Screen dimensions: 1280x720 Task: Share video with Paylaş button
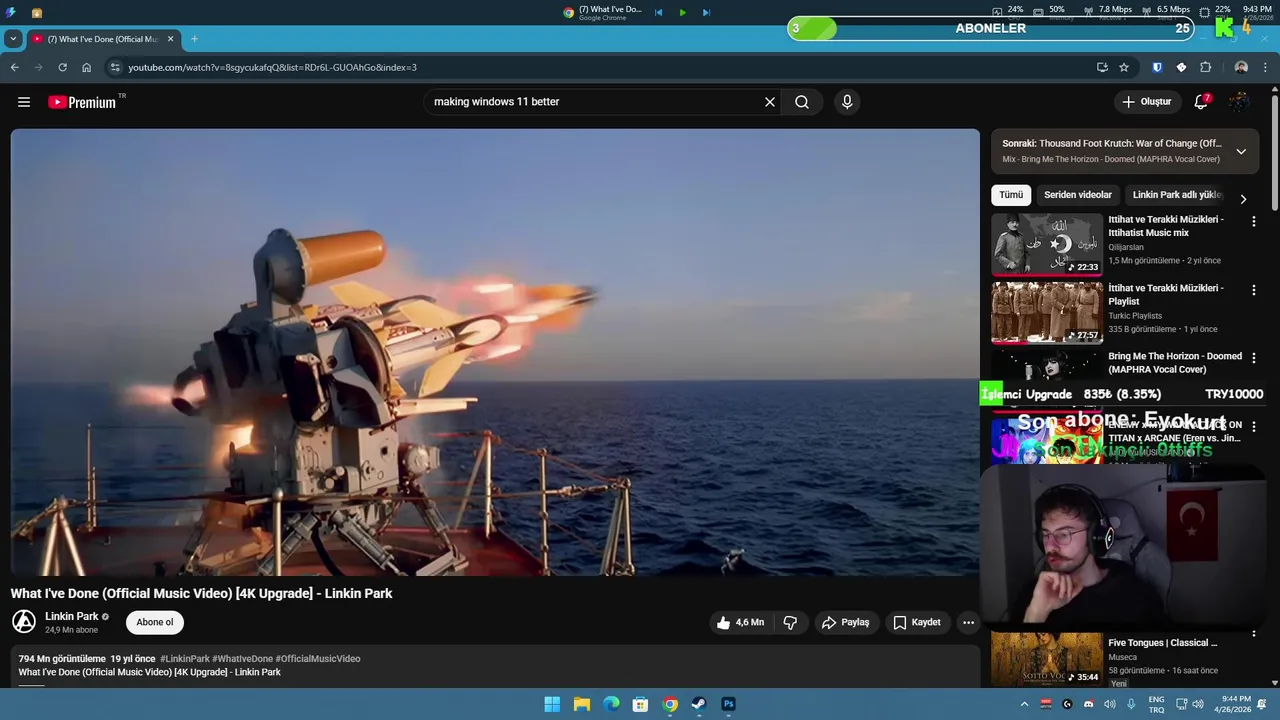tap(846, 622)
